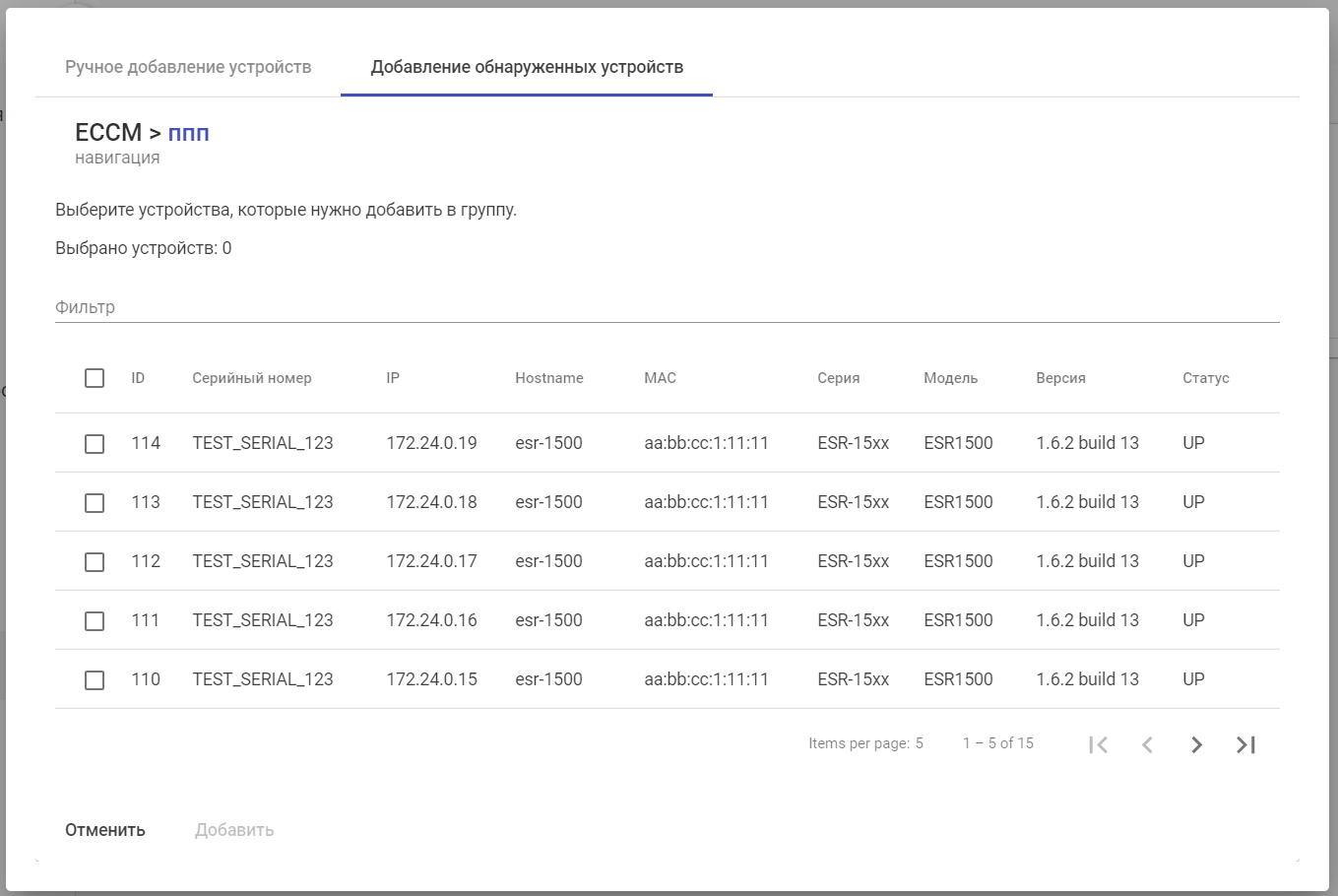Select device with IP 172.24.0.16
1338x896 pixels.
click(95, 621)
